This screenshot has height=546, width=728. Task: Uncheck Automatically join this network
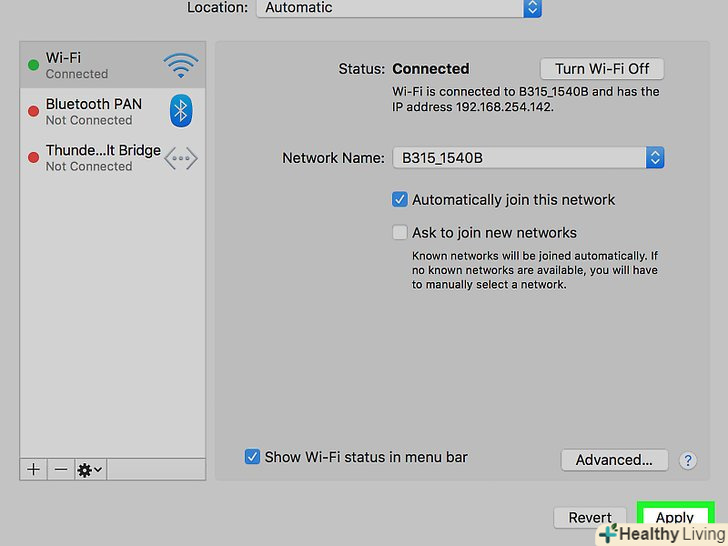tap(399, 200)
